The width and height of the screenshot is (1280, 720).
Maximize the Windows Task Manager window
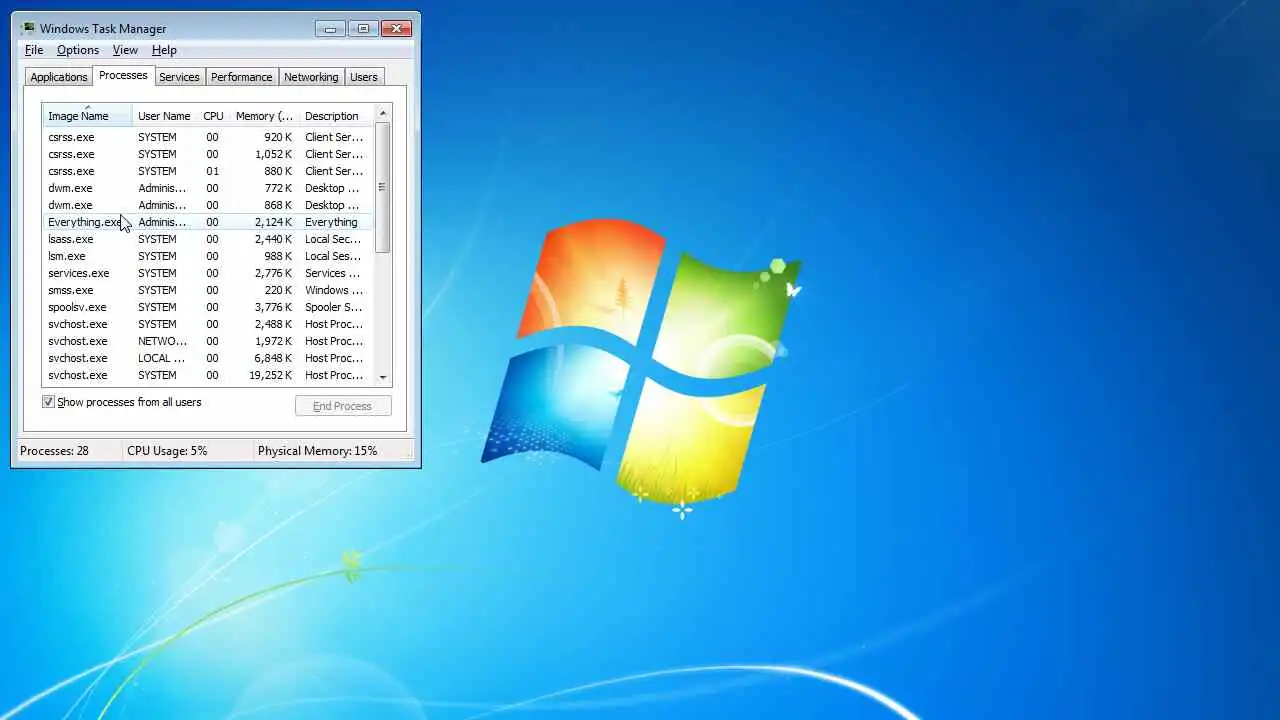[363, 28]
